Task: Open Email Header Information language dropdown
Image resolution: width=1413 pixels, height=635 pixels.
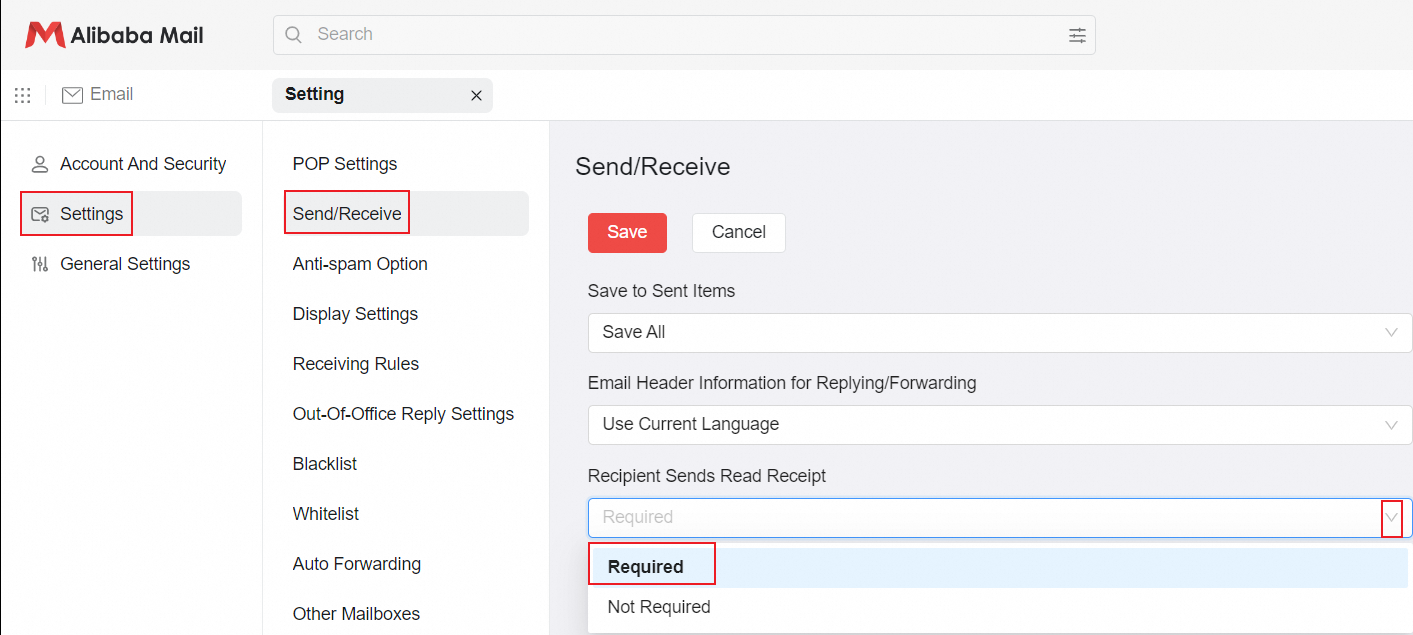Action: click(1000, 424)
